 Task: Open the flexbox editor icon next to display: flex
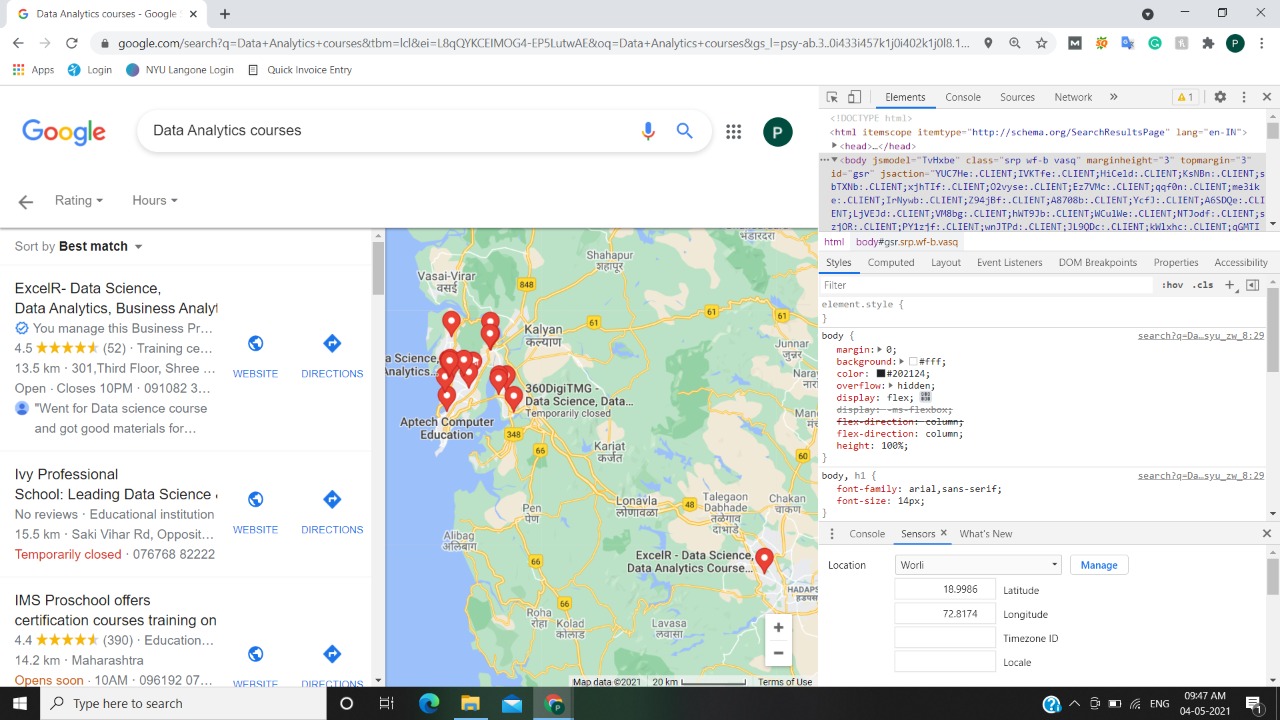coord(925,397)
